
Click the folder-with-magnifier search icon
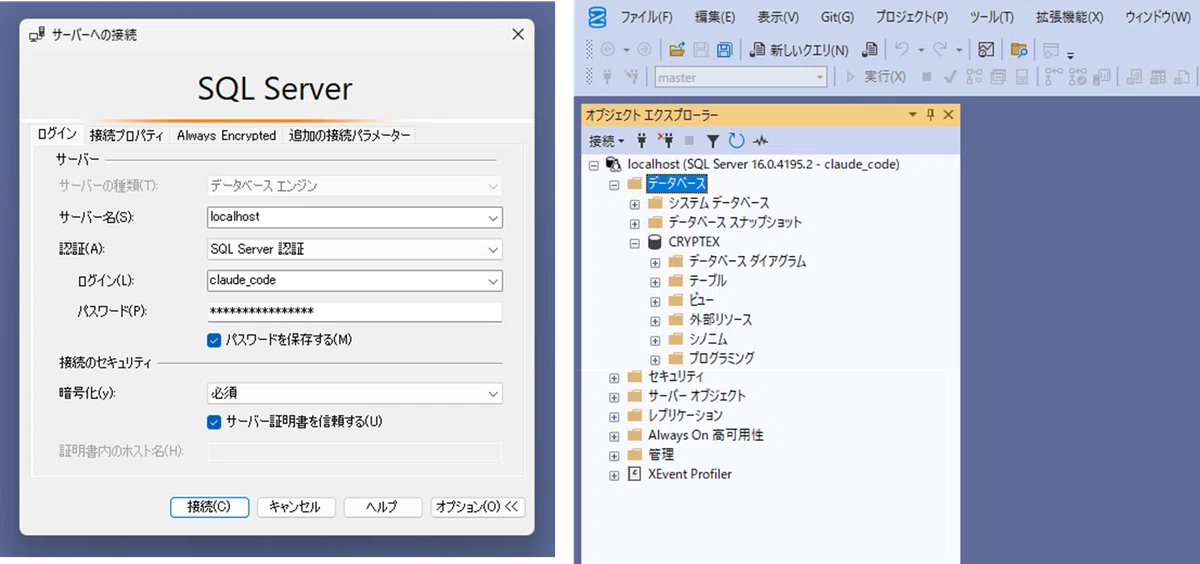[1019, 49]
